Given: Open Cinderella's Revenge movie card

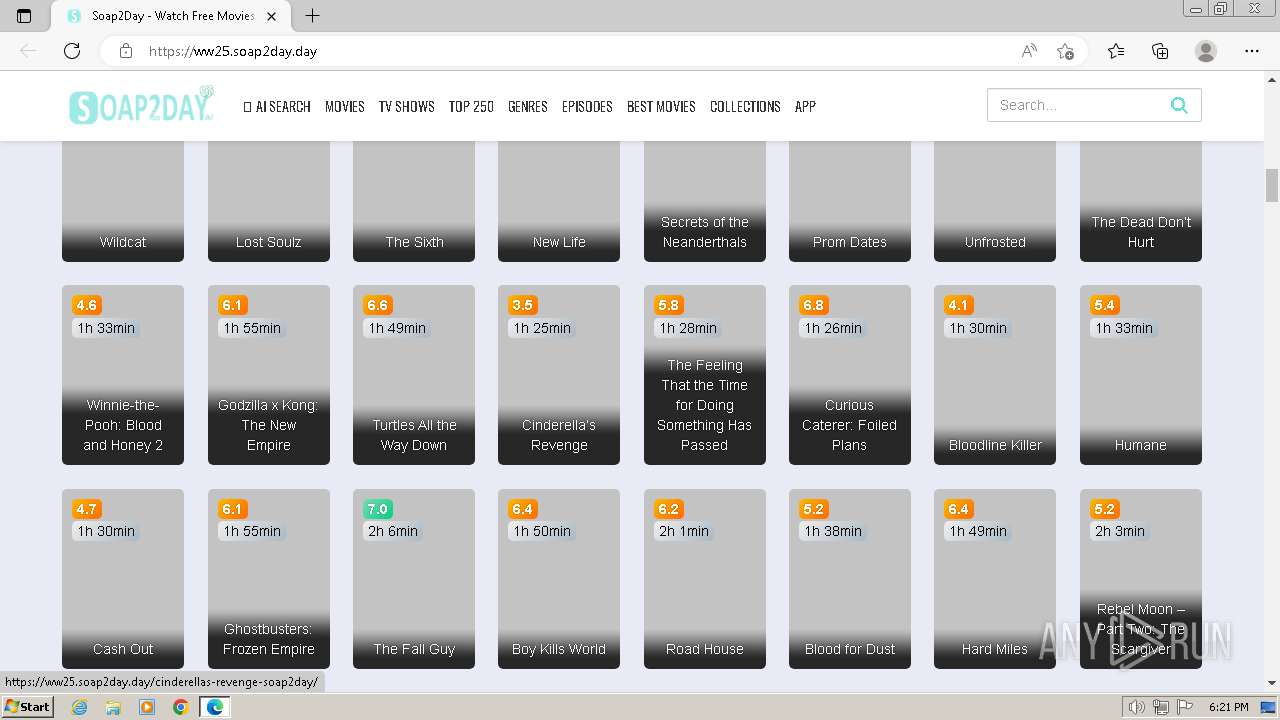Looking at the screenshot, I should [559, 375].
